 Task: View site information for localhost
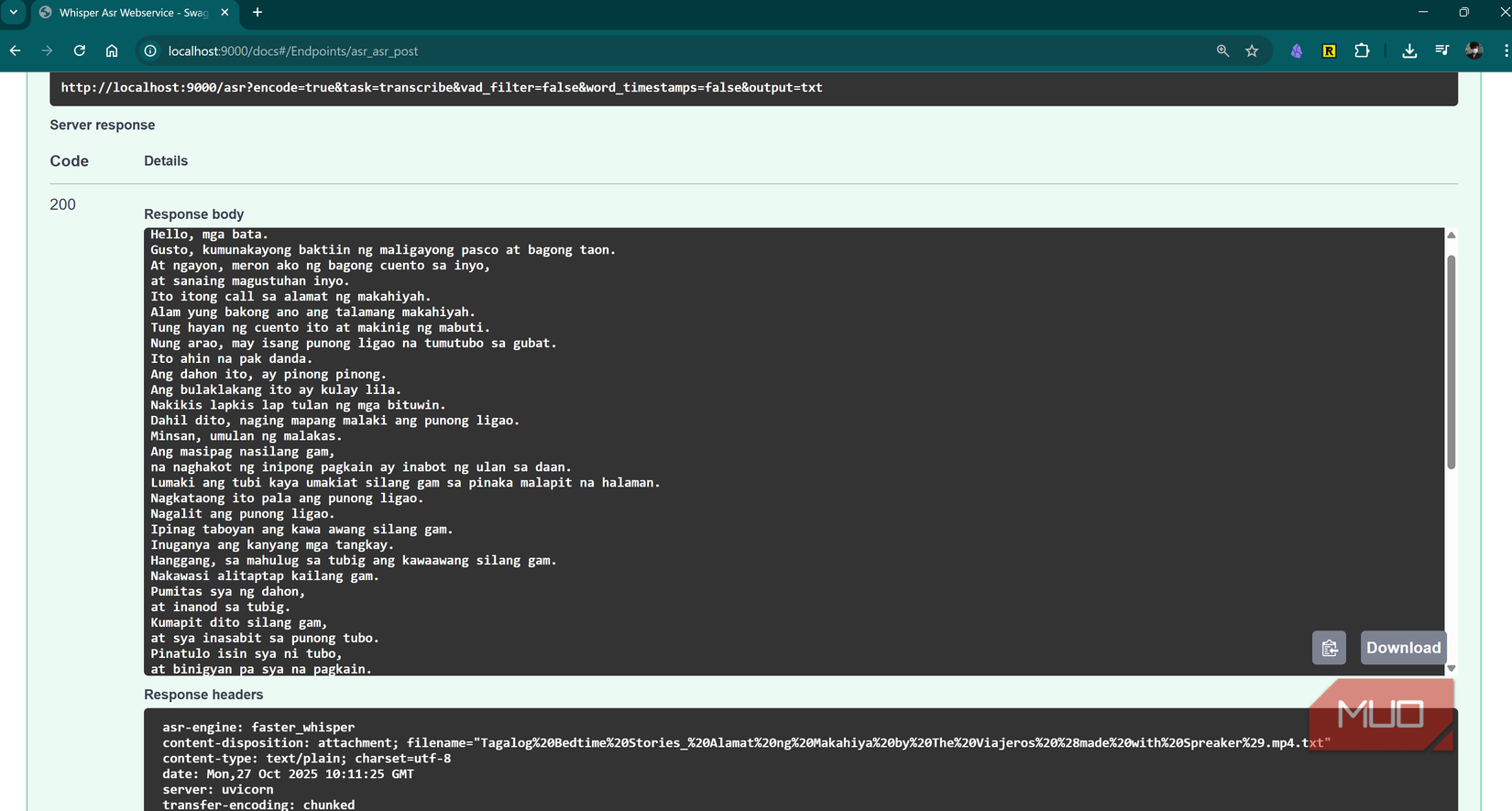(150, 51)
